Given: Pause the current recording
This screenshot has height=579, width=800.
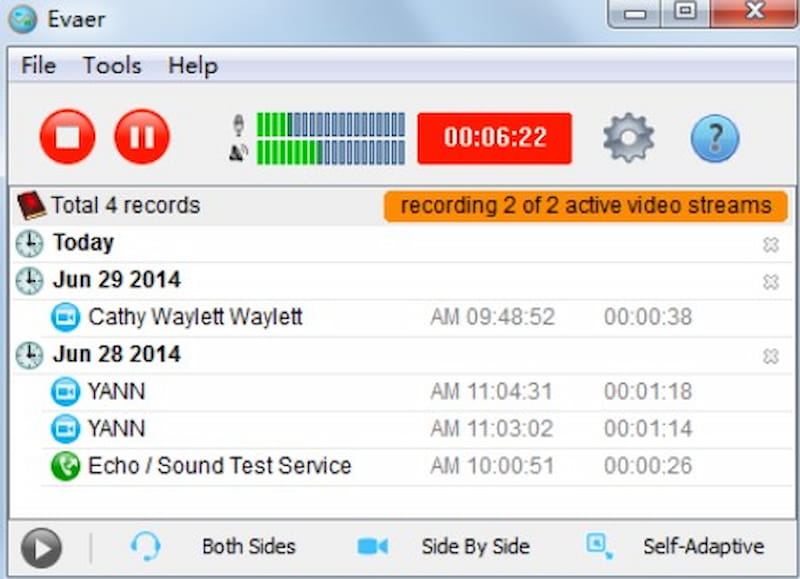Looking at the screenshot, I should [x=143, y=136].
